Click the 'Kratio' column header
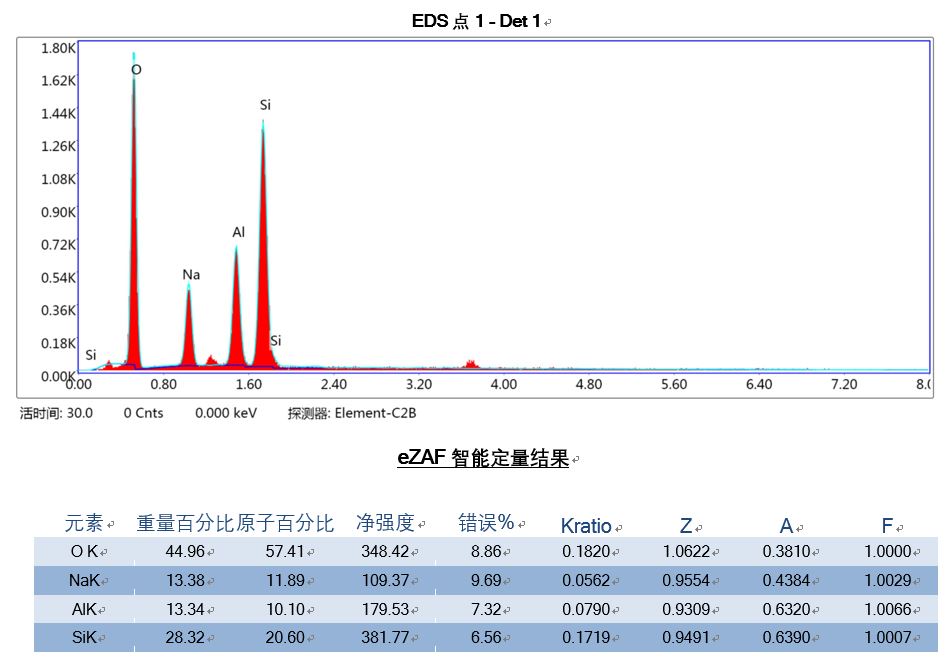The width and height of the screenshot is (951, 671). tap(586, 525)
